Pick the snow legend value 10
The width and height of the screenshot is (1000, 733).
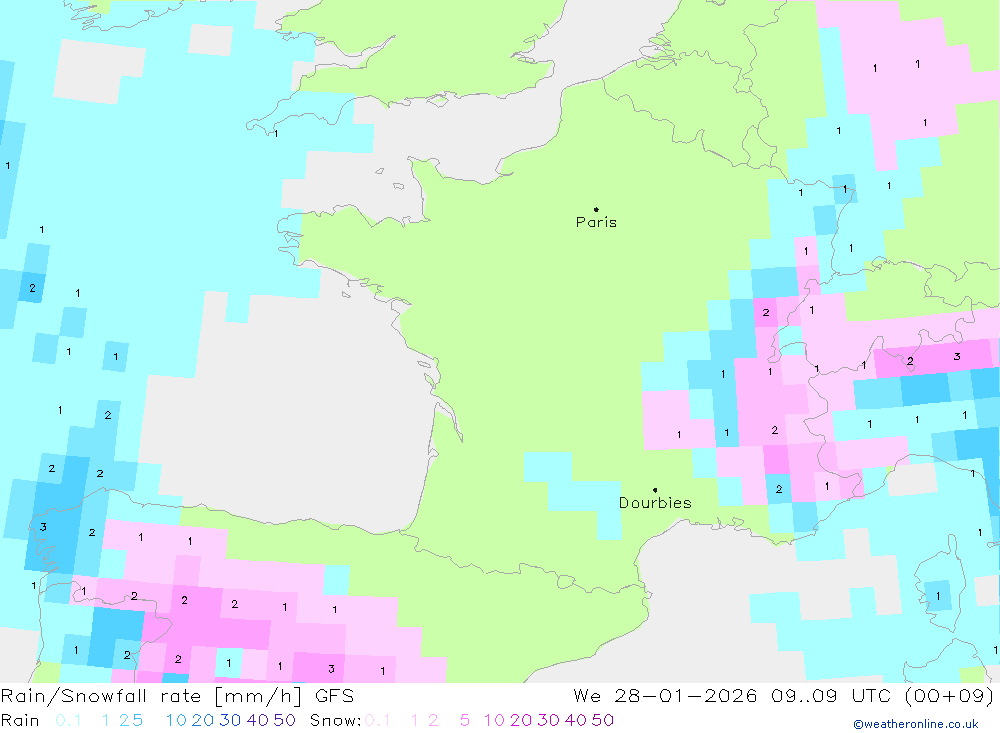pyautogui.click(x=494, y=720)
